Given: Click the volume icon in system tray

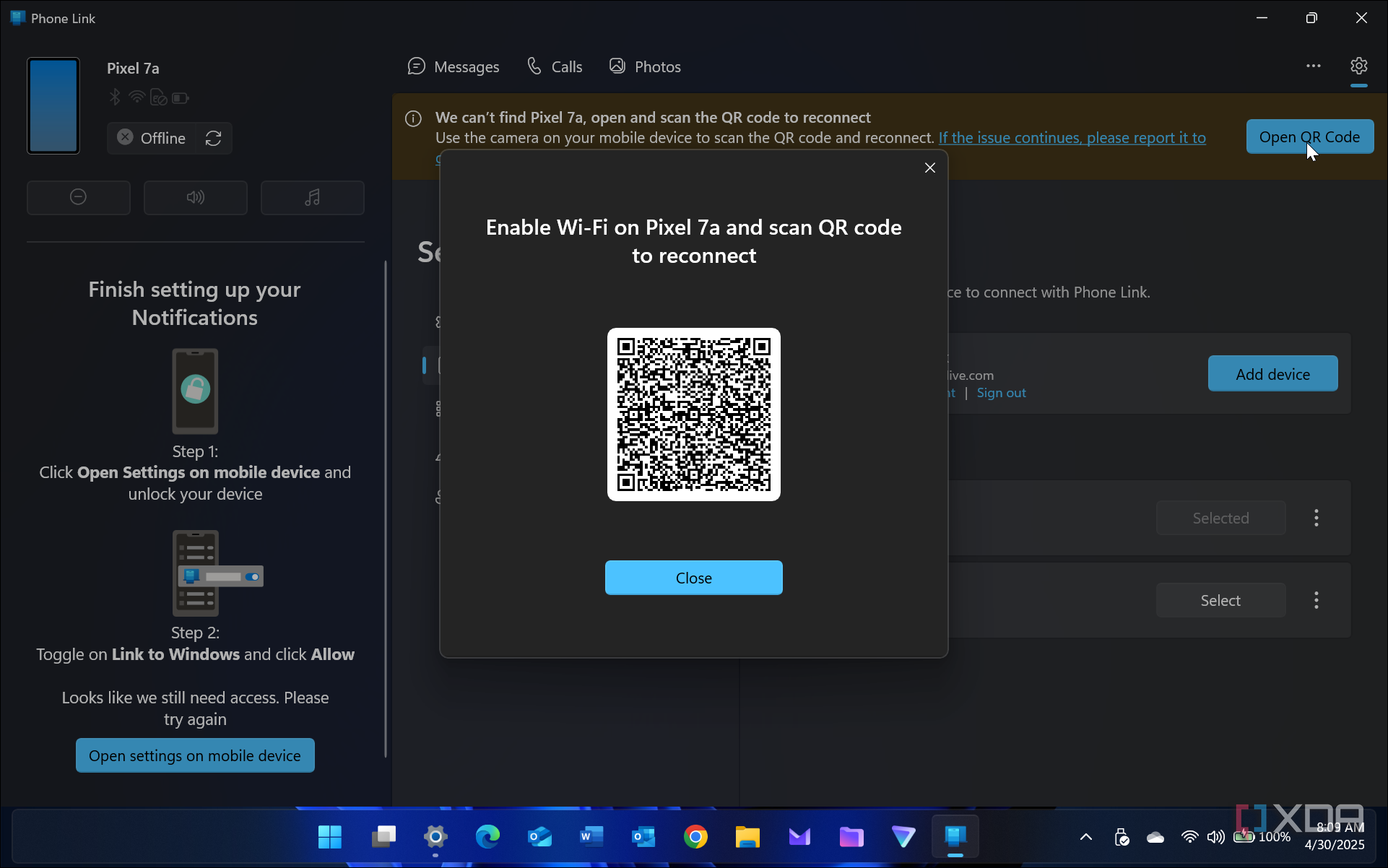Looking at the screenshot, I should click(1215, 837).
